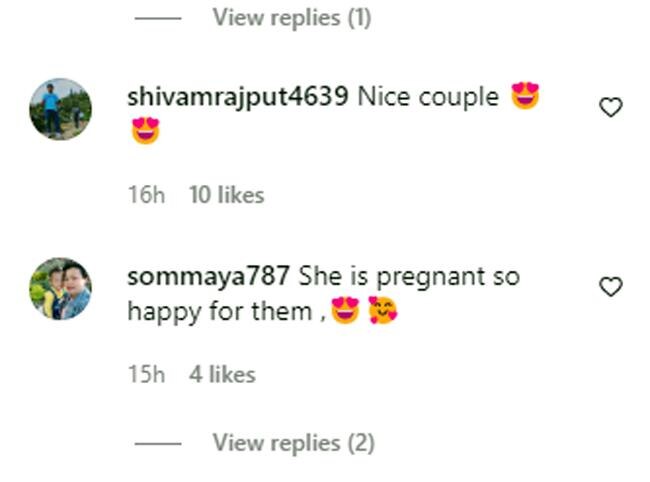Image resolution: width=650 pixels, height=482 pixels.
Task: Click heart-eyes emoji below shivamrajput4639's username
Action: (x=146, y=131)
